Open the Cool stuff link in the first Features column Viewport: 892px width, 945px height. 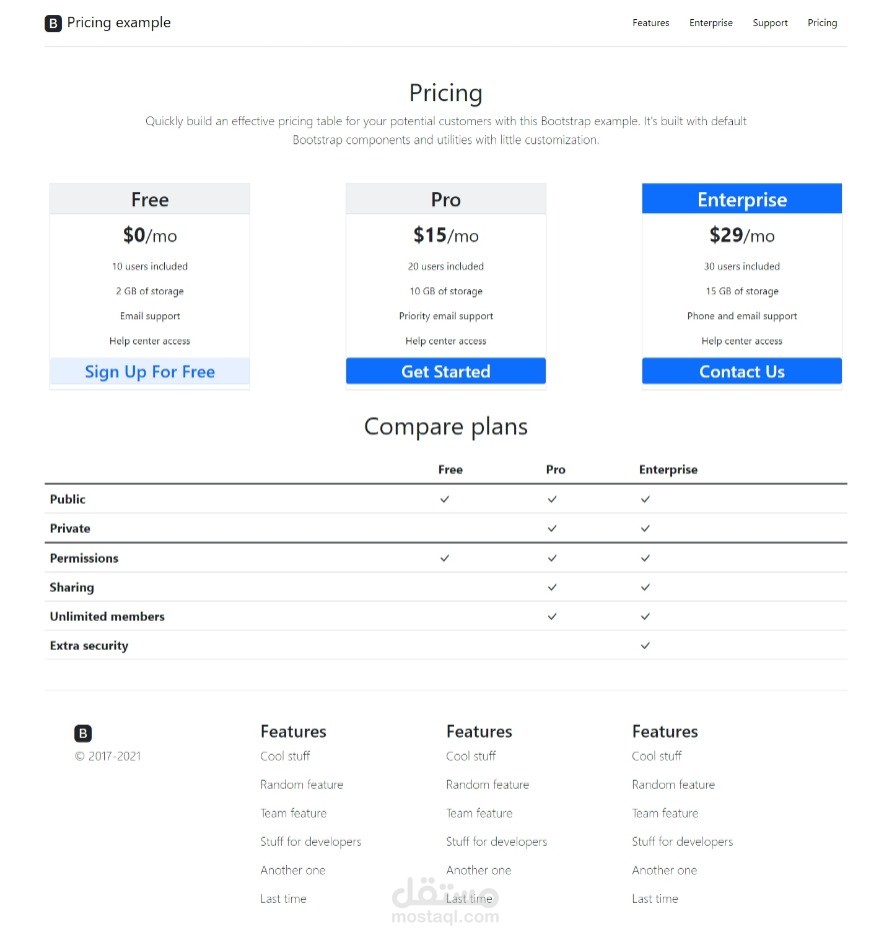coord(285,756)
